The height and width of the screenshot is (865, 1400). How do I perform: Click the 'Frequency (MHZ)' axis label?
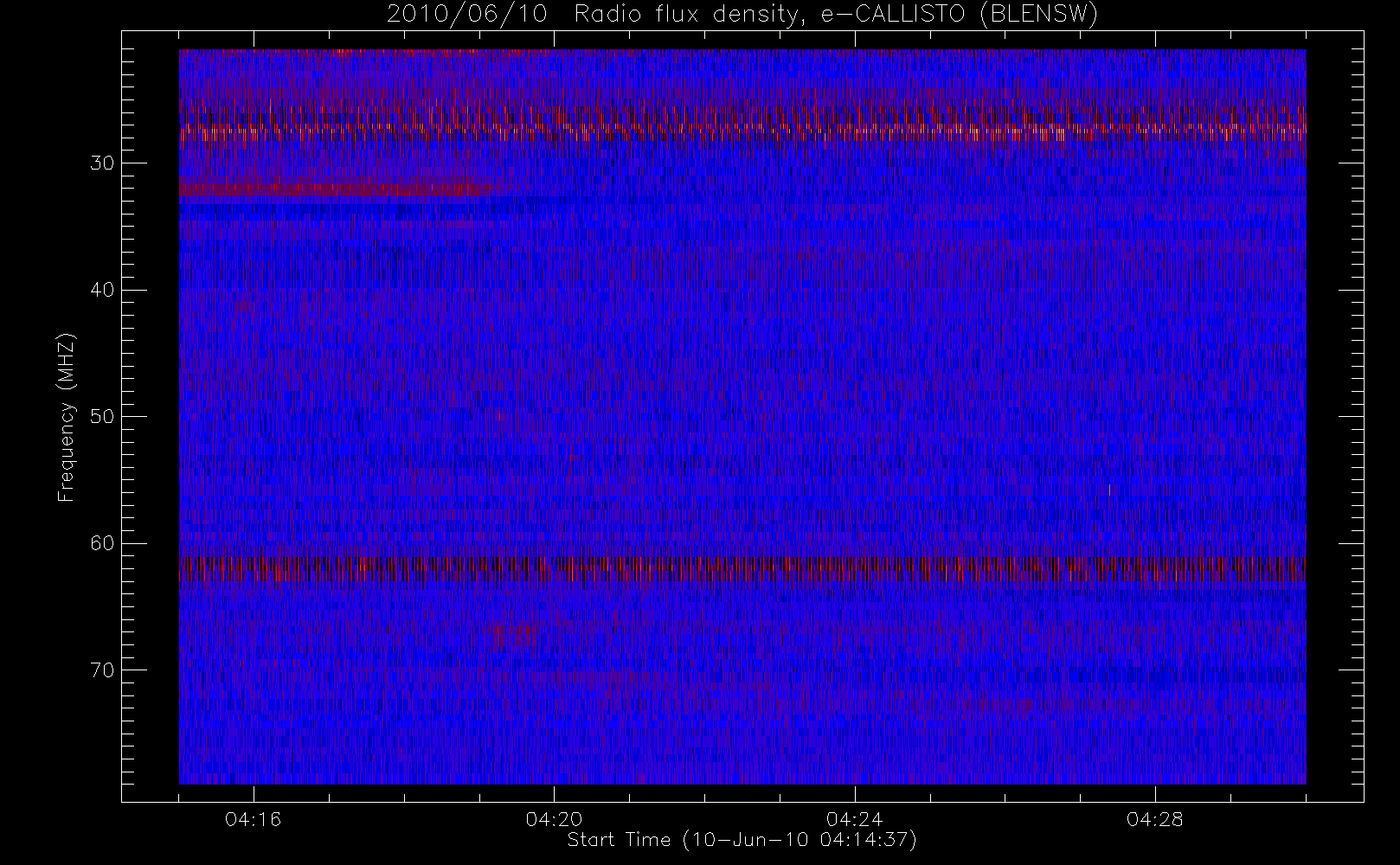67,418
